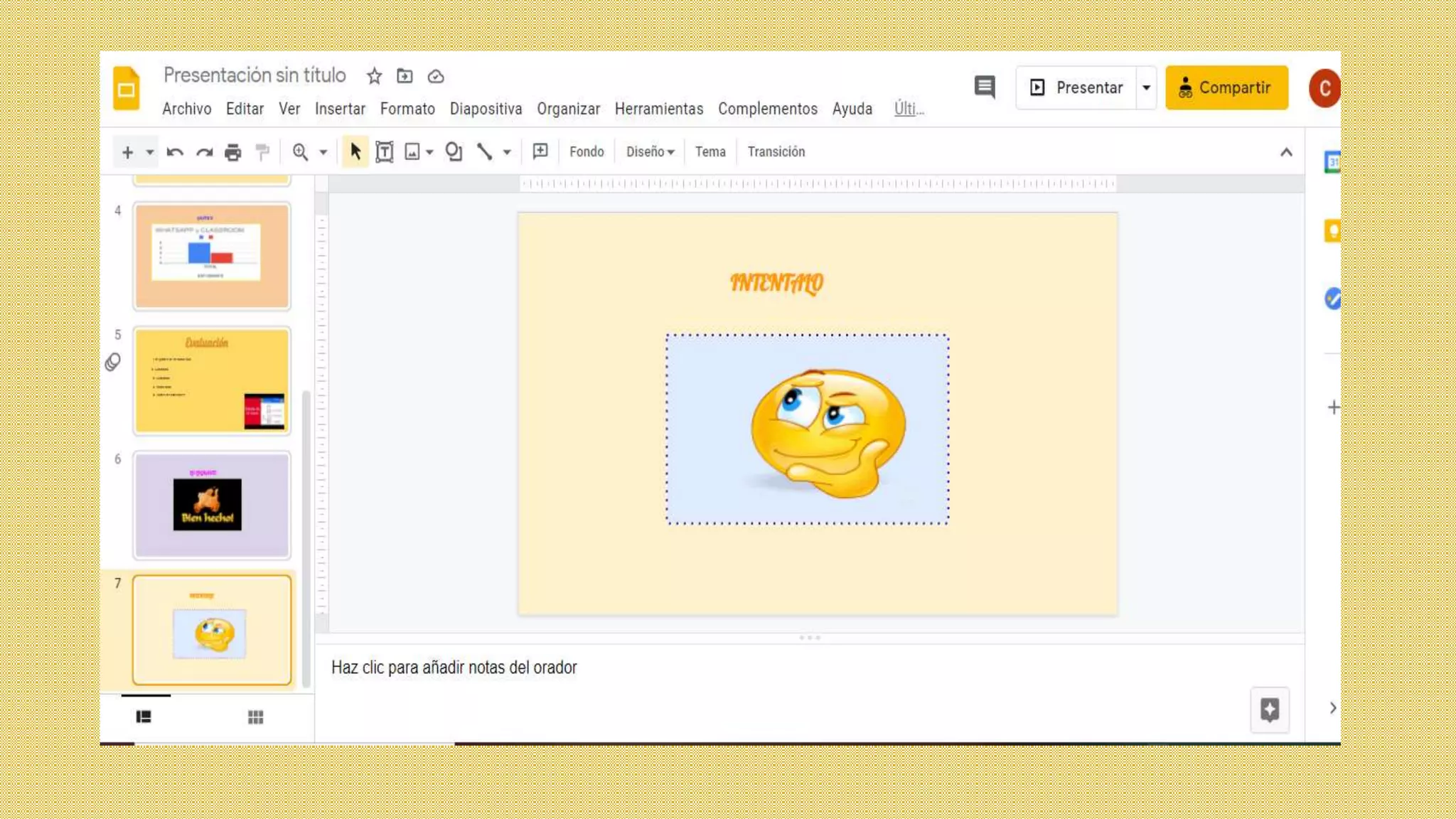Viewport: 1456px width, 819px height.
Task: Click the print icon
Action: 232,152
